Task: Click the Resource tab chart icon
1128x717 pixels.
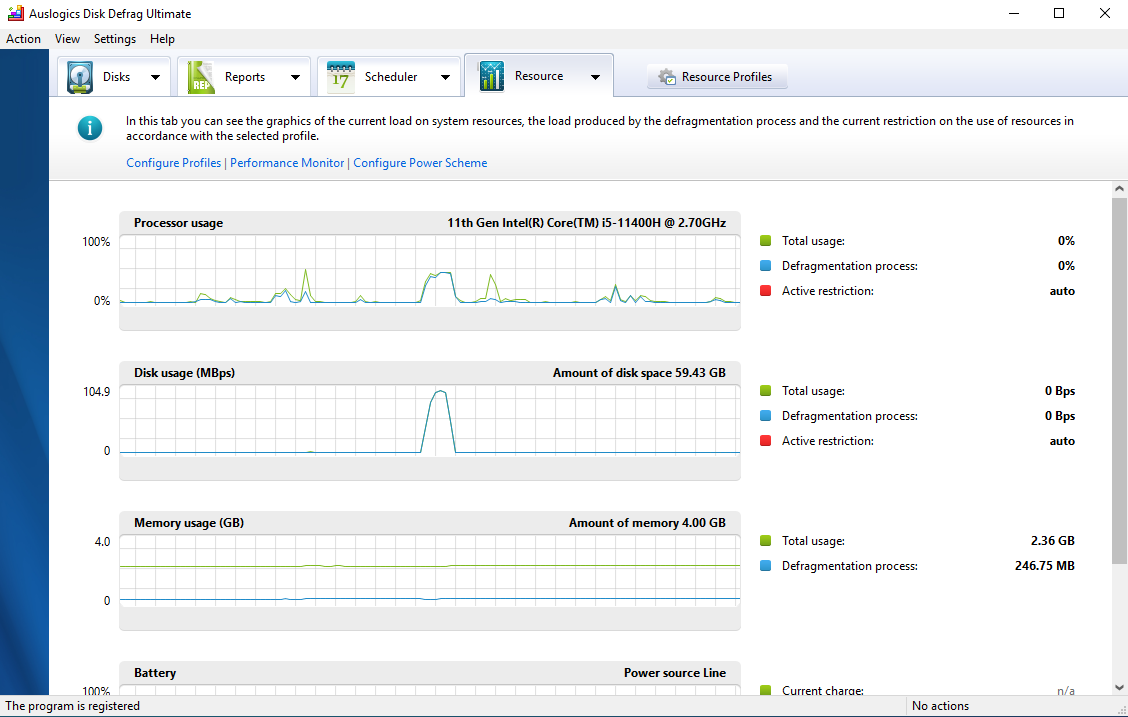Action: 492,76
